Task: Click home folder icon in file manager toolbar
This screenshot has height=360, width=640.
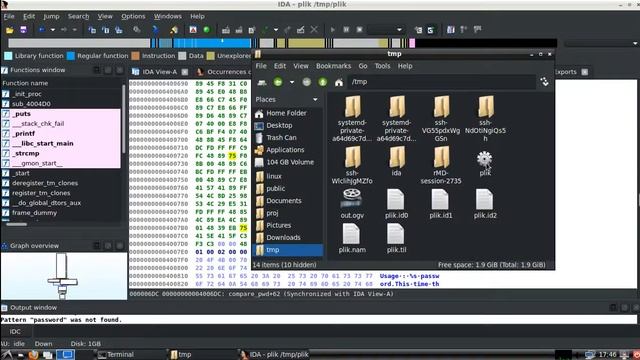Action: pyautogui.click(x=338, y=82)
